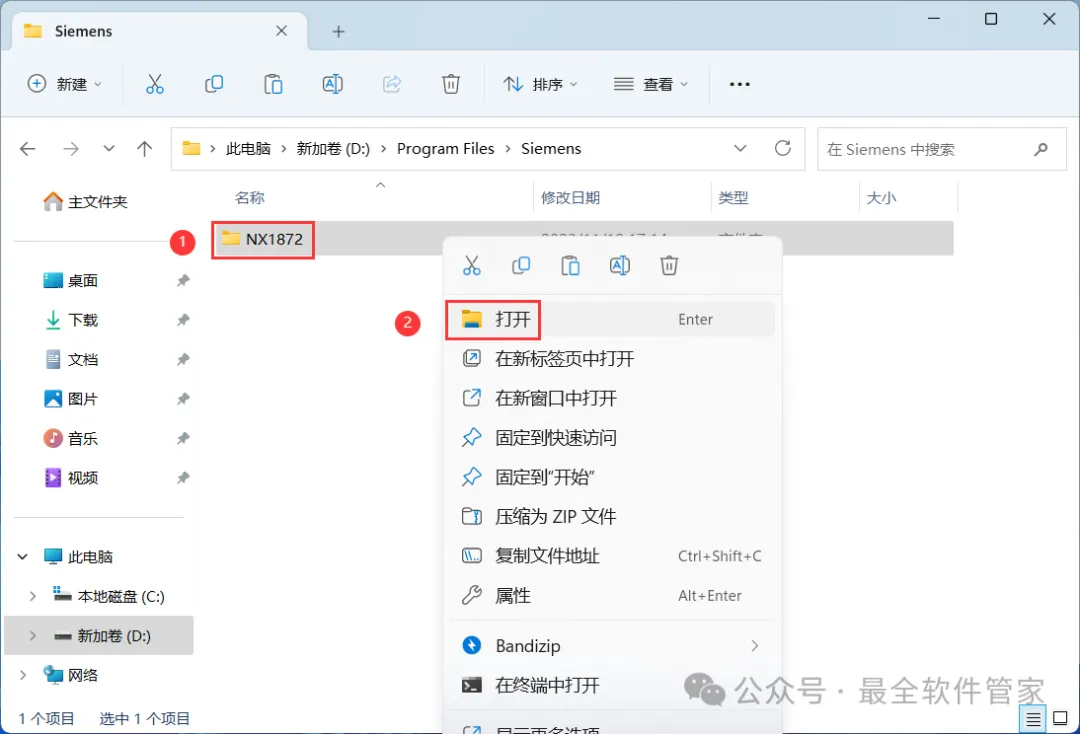Select 网络 in the sidebar

72,675
